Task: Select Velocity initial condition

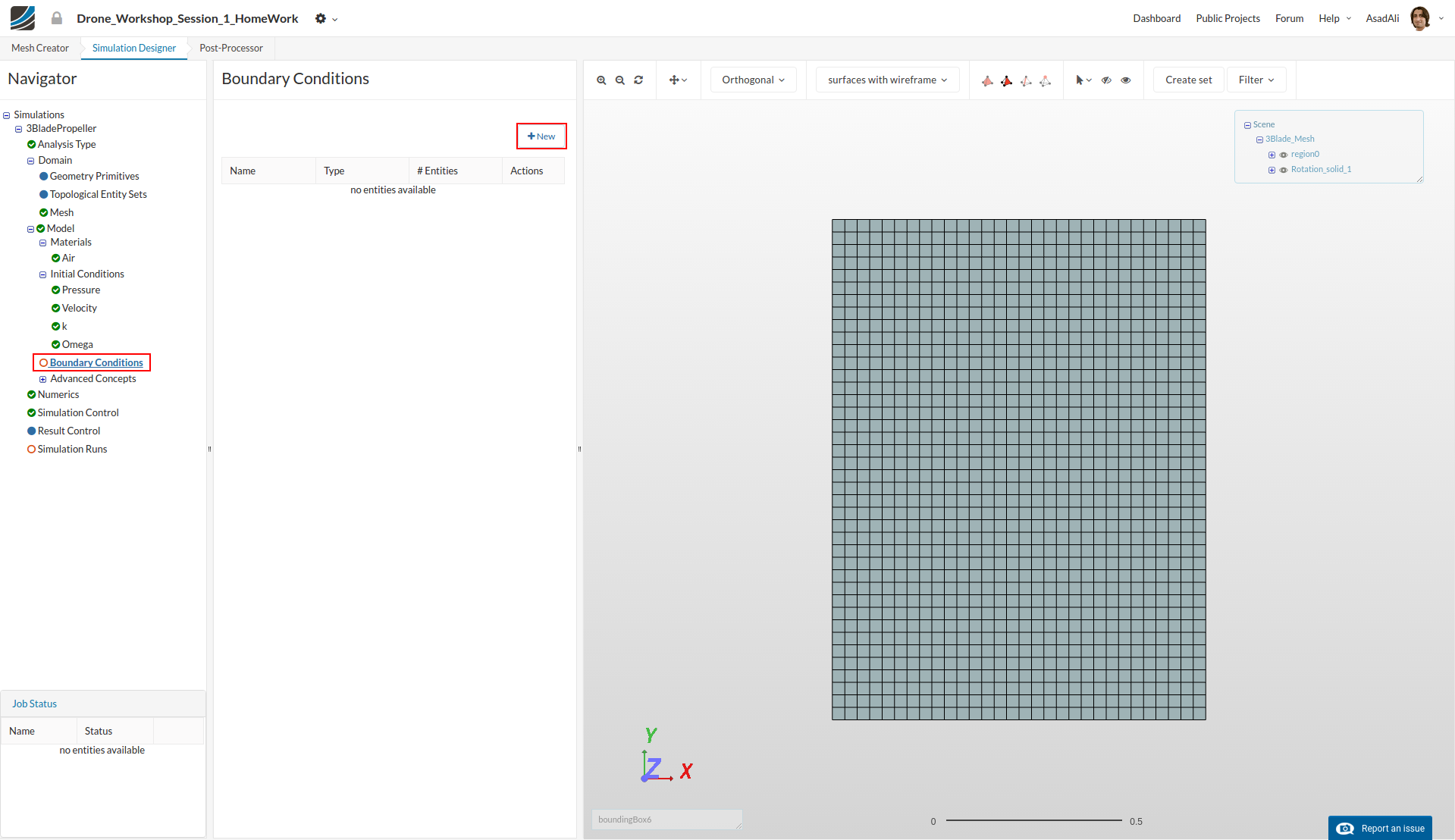Action: [x=80, y=309]
